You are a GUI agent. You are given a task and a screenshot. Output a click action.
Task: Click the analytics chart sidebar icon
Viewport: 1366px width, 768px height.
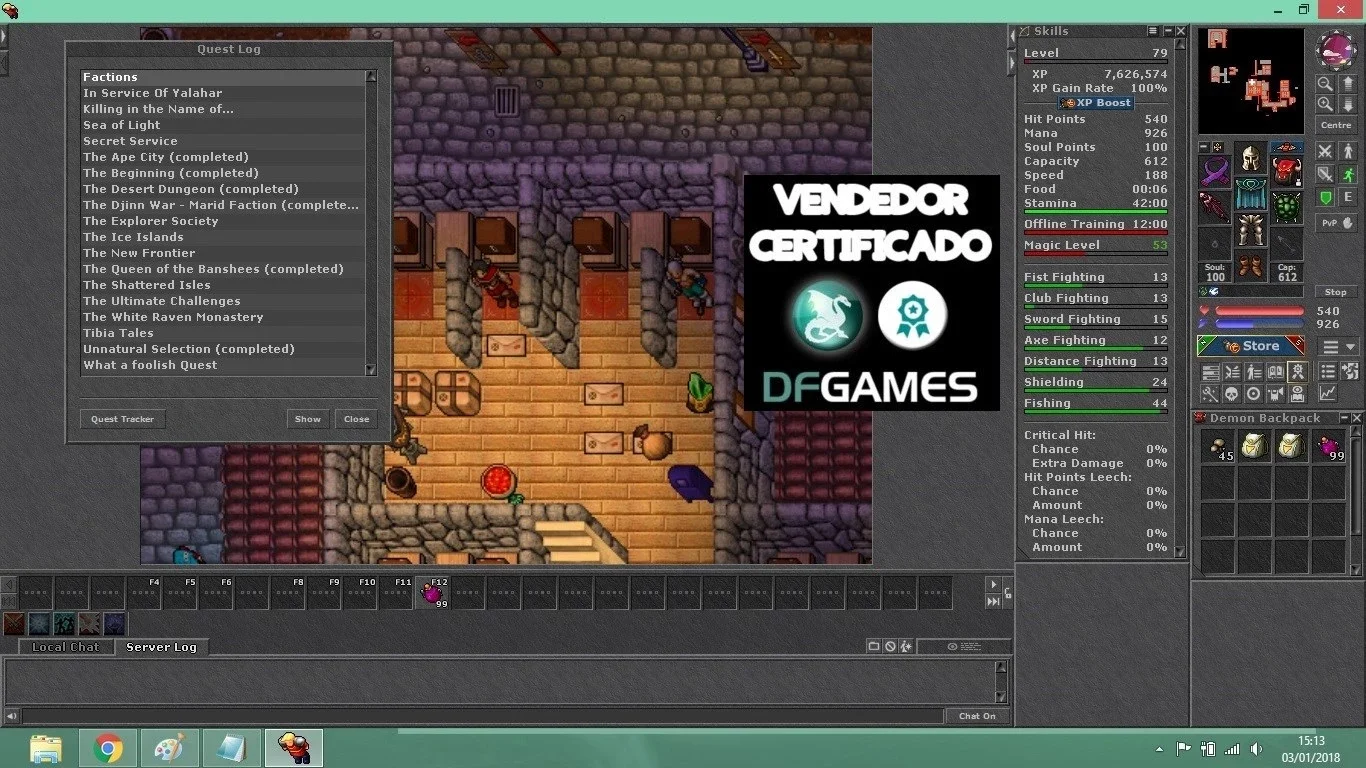tap(1328, 394)
